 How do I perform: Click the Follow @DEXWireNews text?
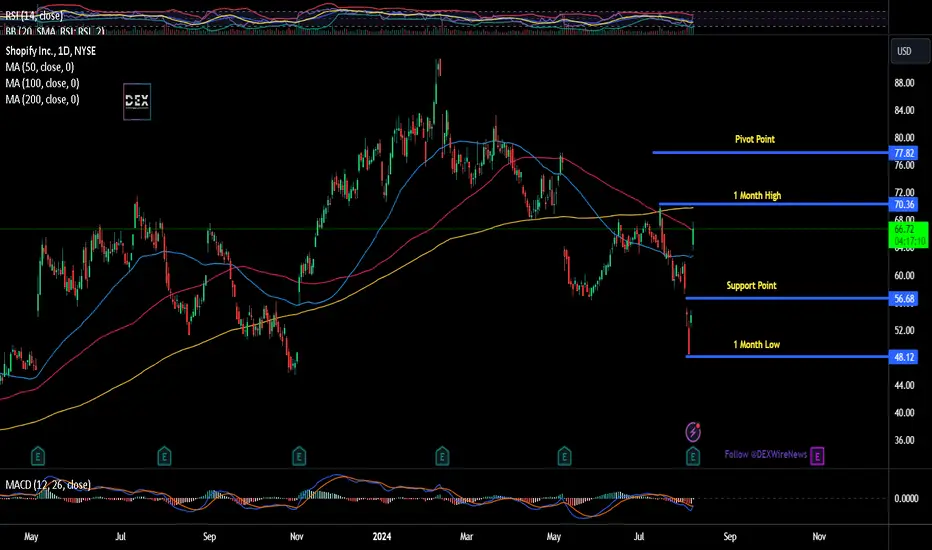pyautogui.click(x=766, y=454)
